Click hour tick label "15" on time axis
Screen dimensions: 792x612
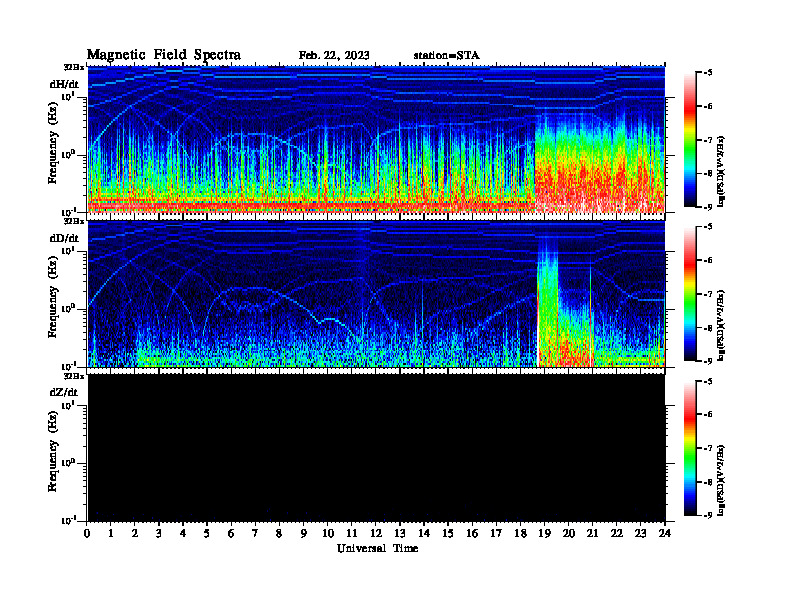coord(448,533)
